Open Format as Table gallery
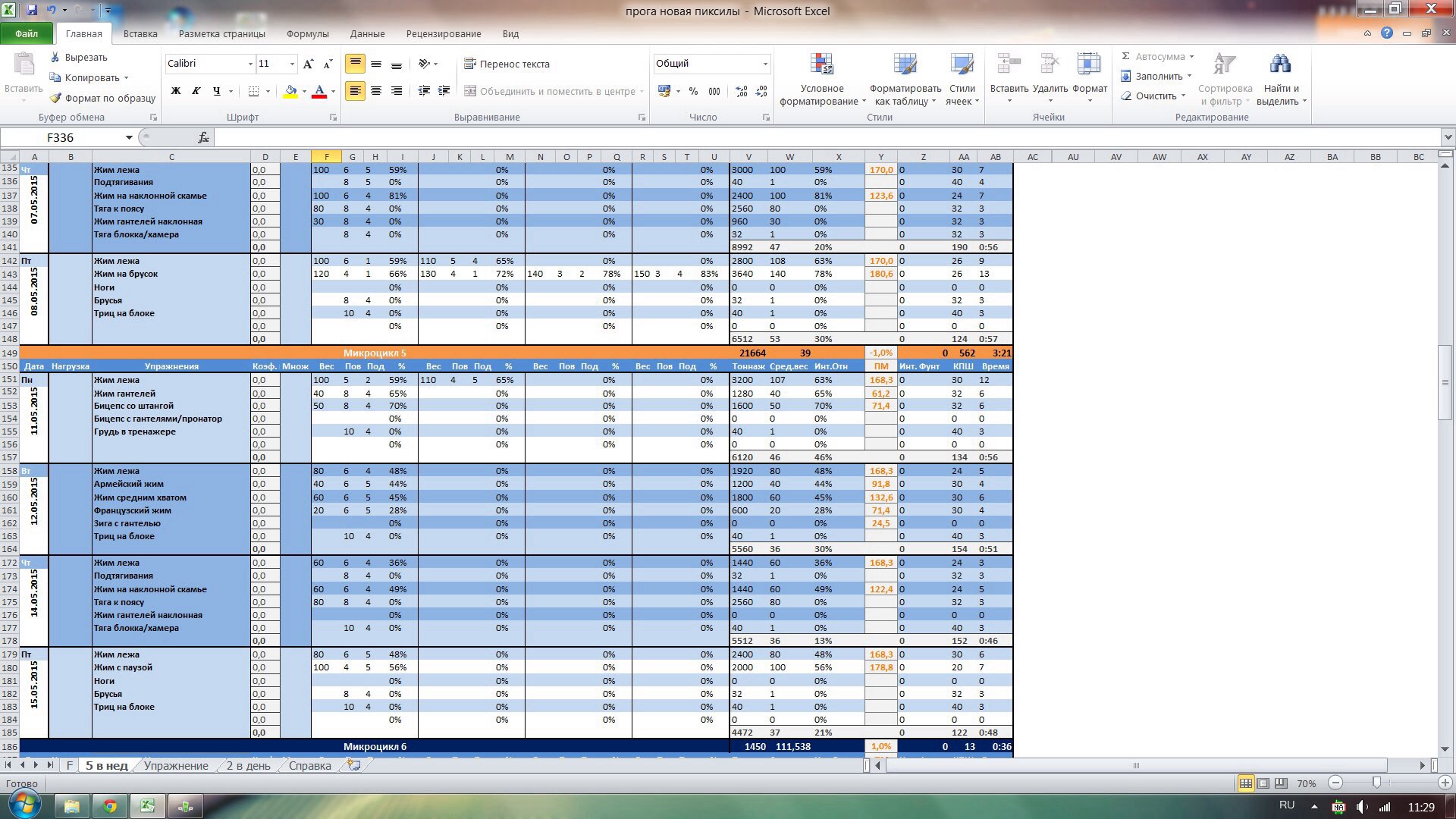Viewport: 1456px width, 819px height. [905, 67]
